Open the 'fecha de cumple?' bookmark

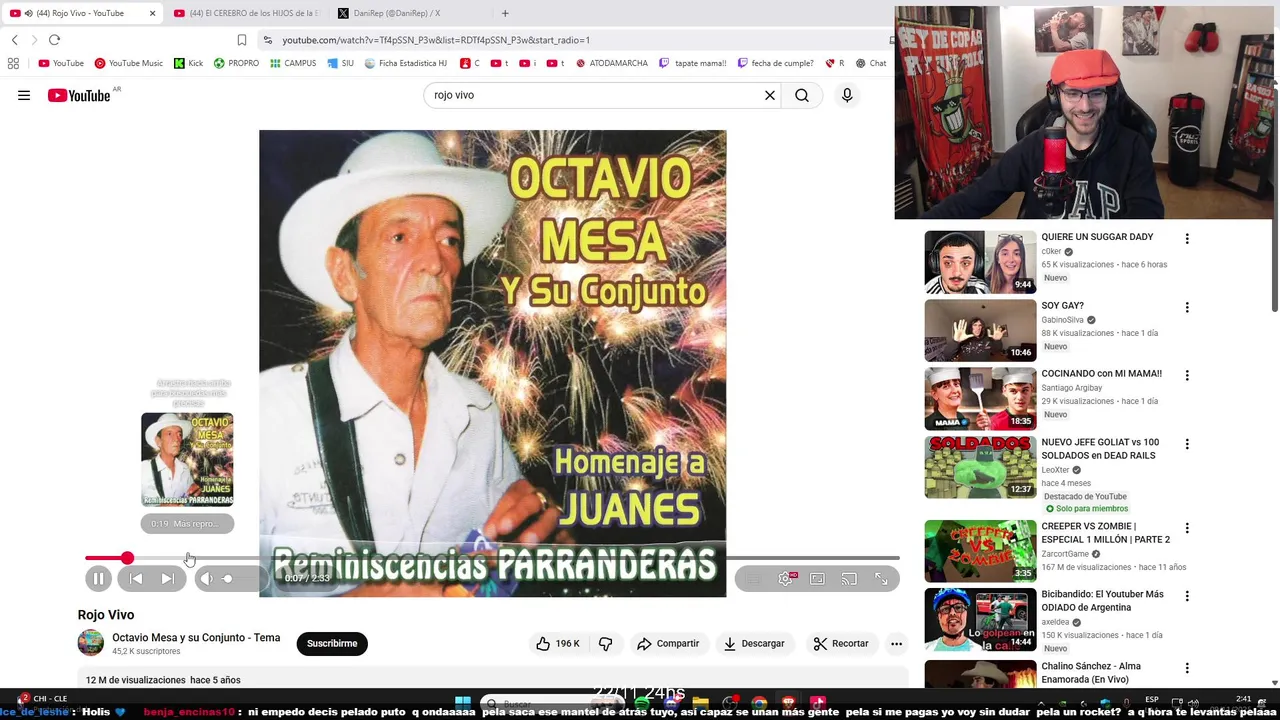776,63
